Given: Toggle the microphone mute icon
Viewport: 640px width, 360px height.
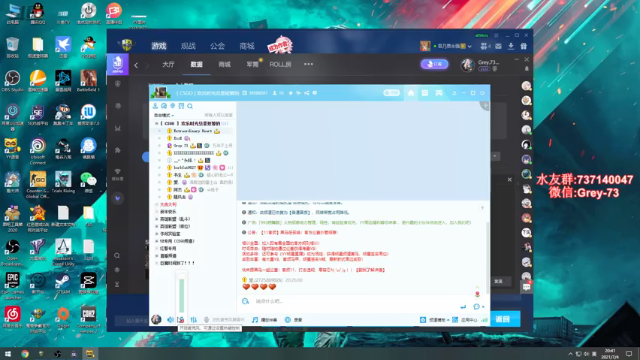Looking at the screenshot, I should (181, 320).
